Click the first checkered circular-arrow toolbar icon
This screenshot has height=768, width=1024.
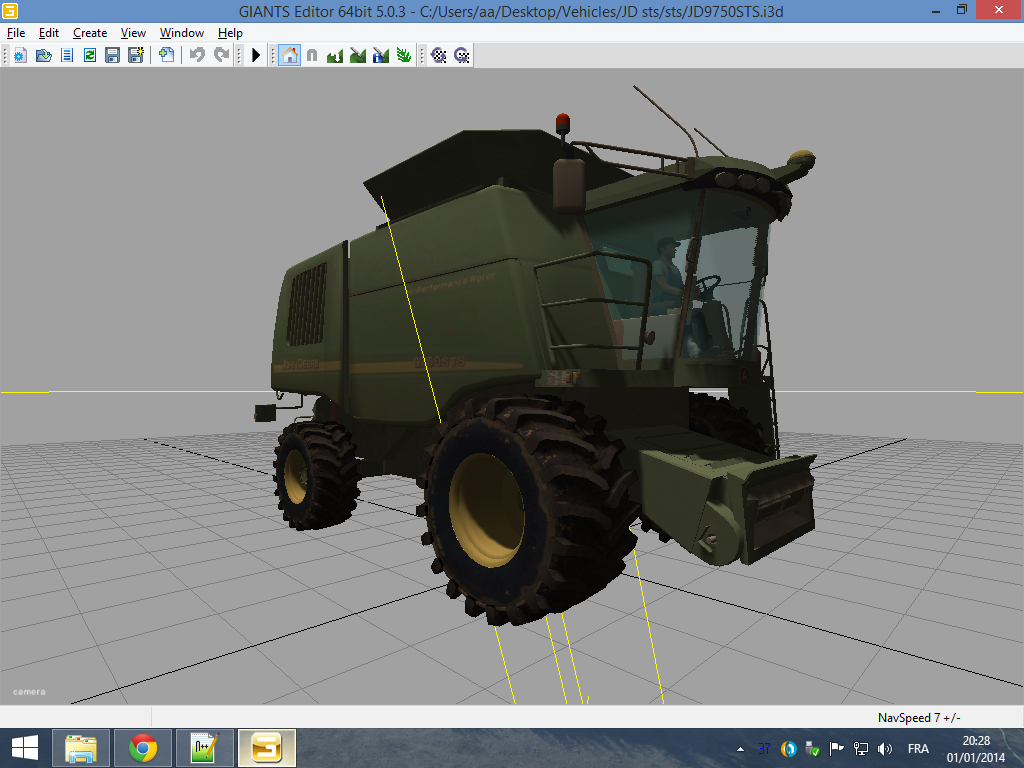click(439, 56)
